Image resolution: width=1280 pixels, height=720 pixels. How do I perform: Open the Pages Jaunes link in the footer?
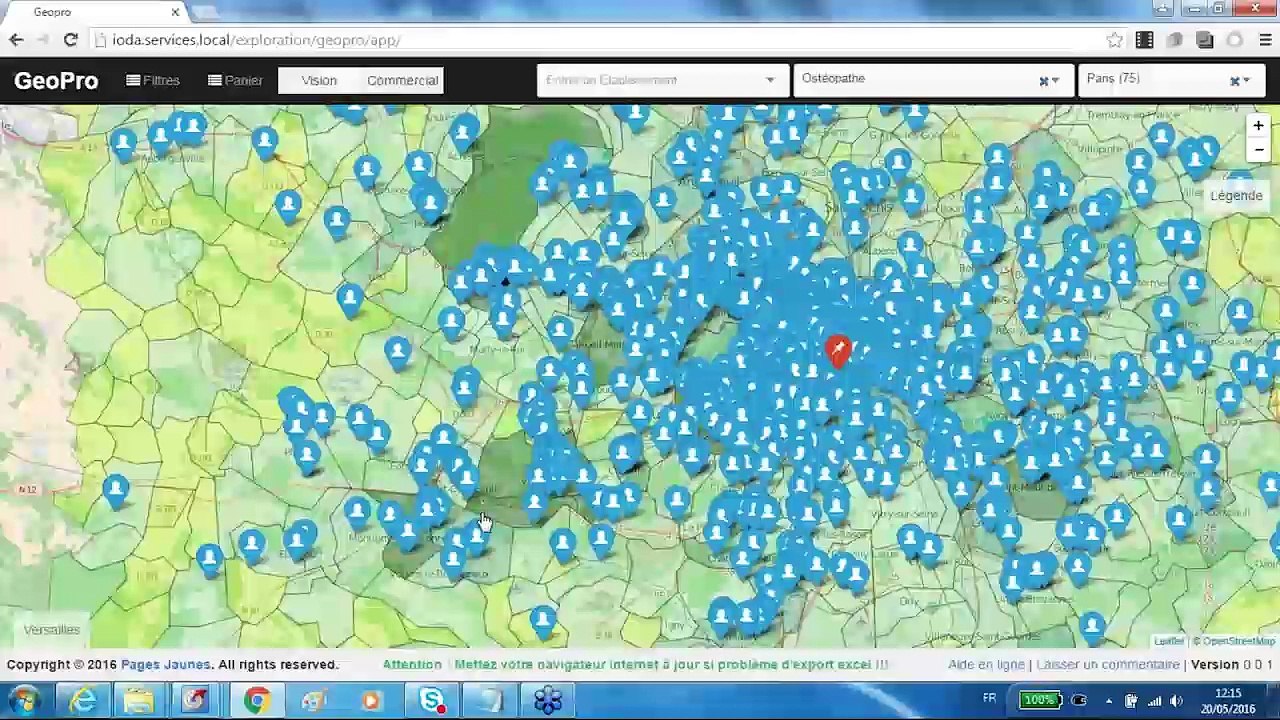[x=166, y=664]
